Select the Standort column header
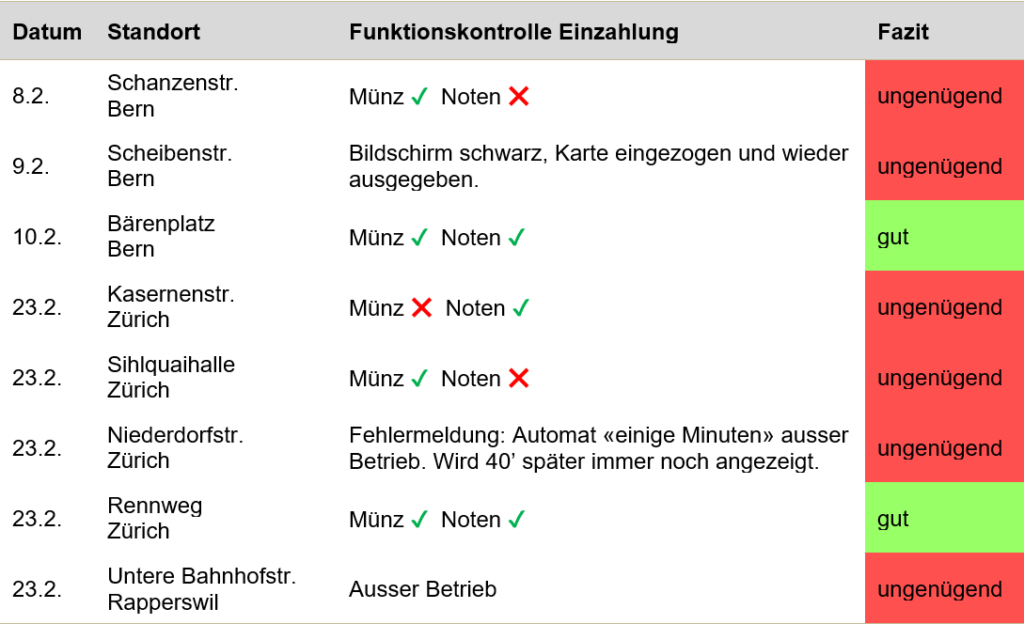 153,32
